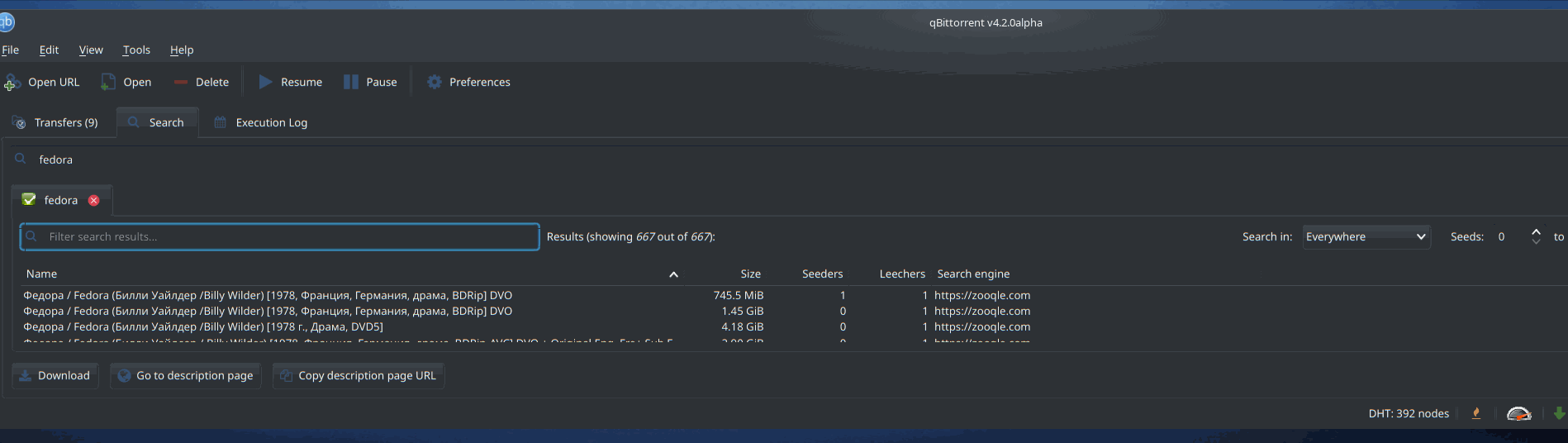
Task: Switch to the Transfers (9) tab
Action: (x=56, y=122)
